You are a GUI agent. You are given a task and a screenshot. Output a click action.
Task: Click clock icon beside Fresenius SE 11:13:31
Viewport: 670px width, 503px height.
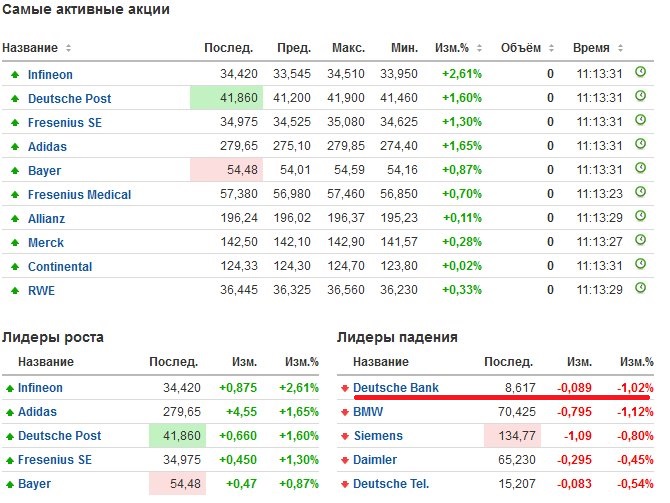pyautogui.click(x=640, y=120)
